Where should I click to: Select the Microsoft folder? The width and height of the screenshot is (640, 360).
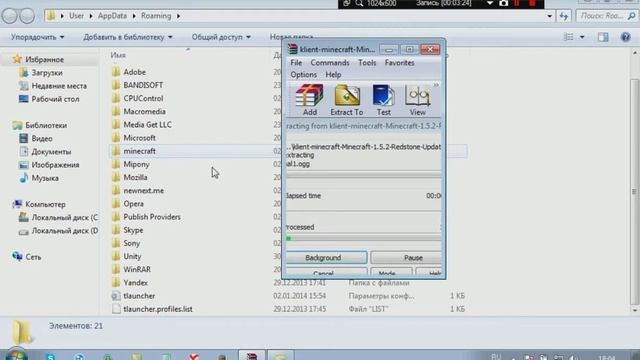click(x=139, y=138)
